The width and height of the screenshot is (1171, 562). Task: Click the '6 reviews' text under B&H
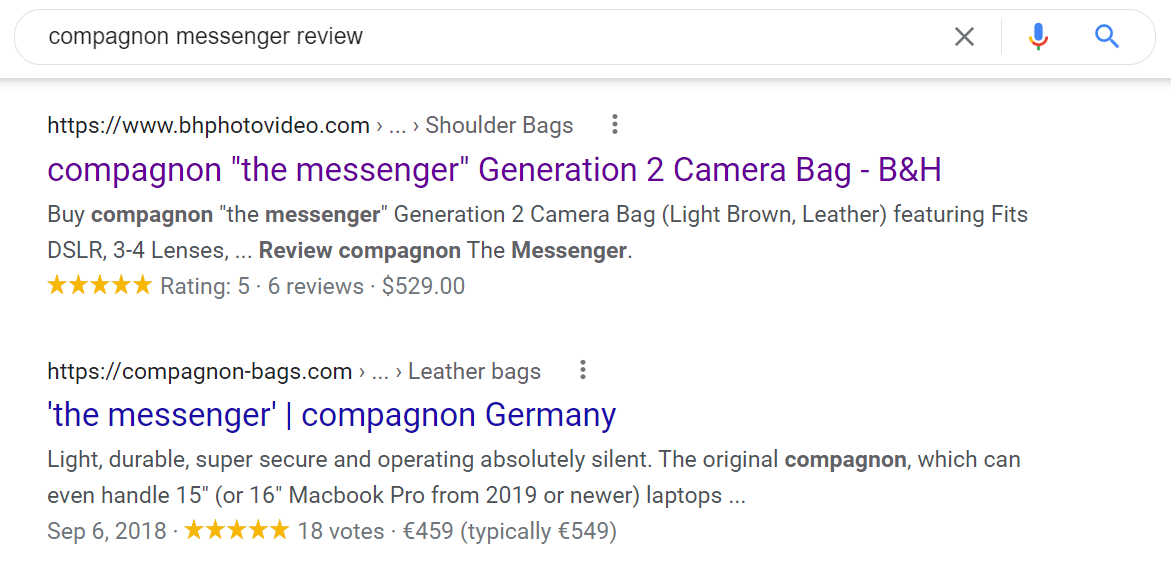(315, 286)
